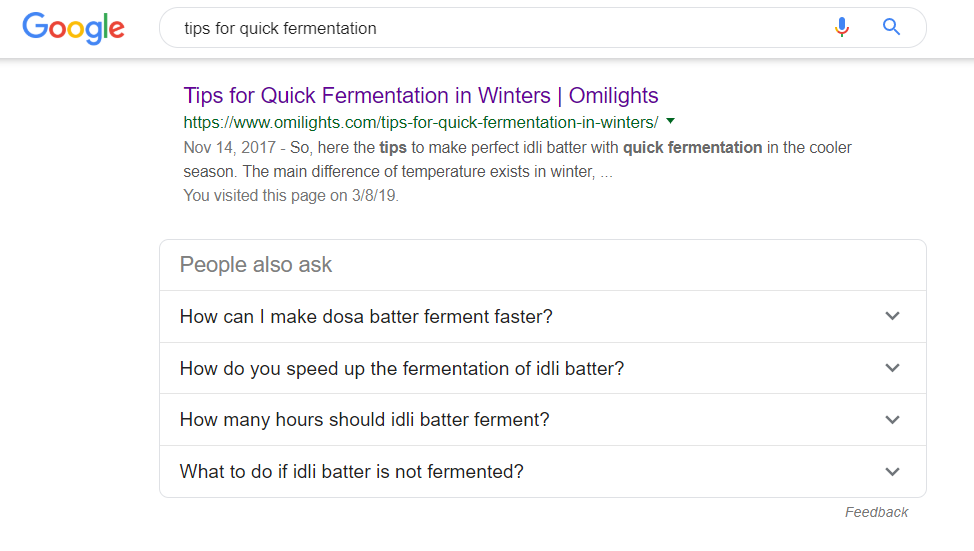Screen dimensions: 974x551
Task: Click the Feedback link below the questions box
Action: point(876,512)
